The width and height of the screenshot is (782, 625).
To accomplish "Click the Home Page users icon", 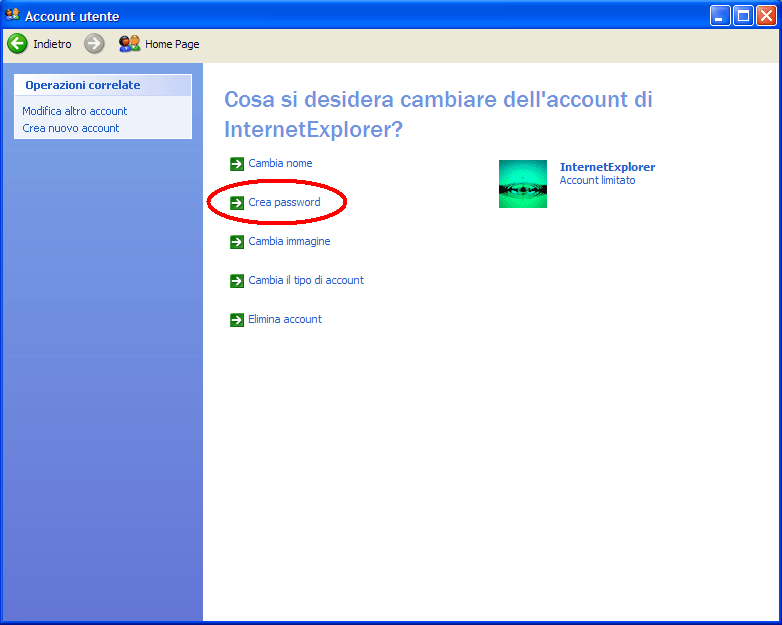I will pyautogui.click(x=129, y=44).
